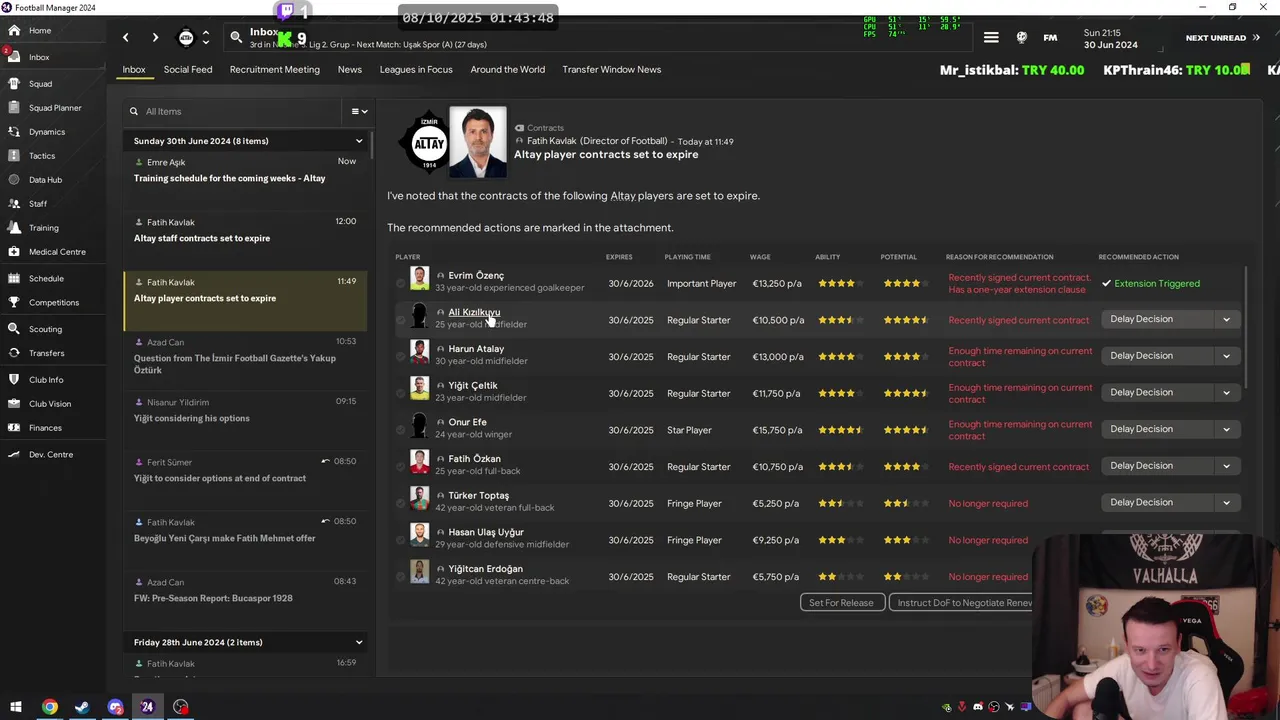Go to Dynamics in the sidebar
Viewport: 1280px width, 720px height.
46,132
